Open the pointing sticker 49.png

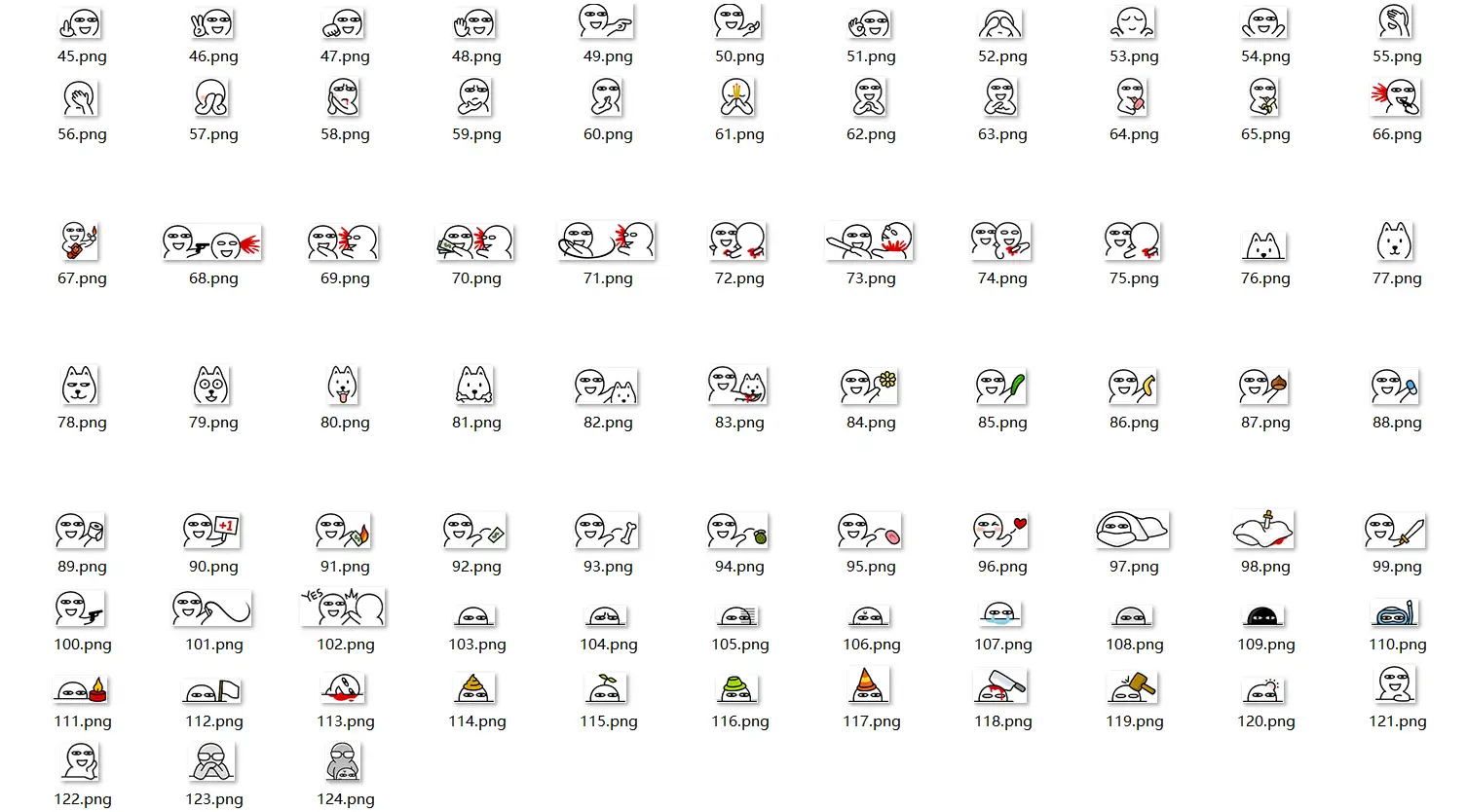606,20
